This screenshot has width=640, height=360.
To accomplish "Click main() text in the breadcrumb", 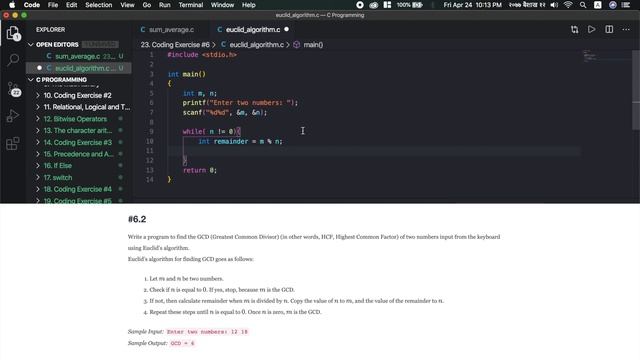I will [313, 44].
